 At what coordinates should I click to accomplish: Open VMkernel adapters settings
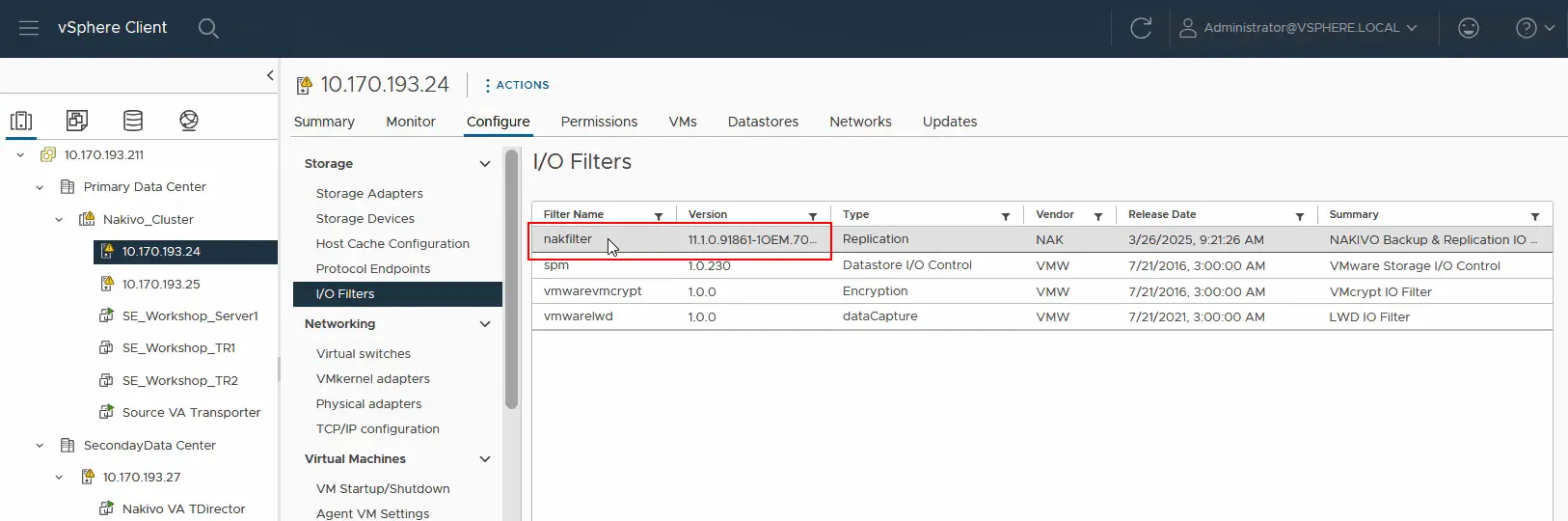click(x=373, y=378)
